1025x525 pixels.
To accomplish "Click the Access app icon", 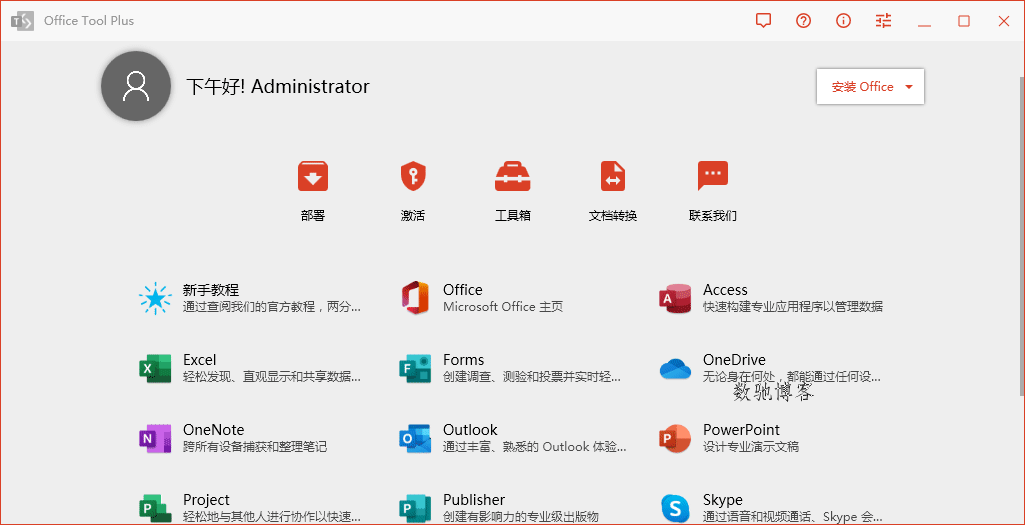I will pos(675,298).
